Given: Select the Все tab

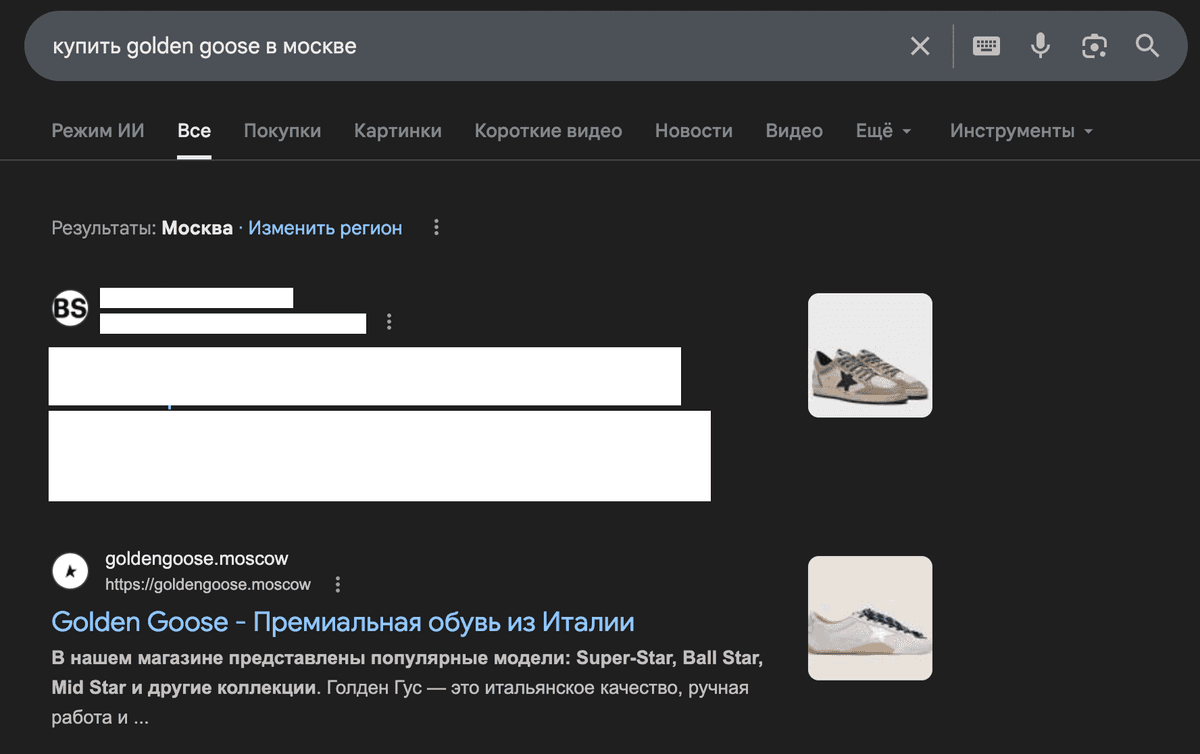Looking at the screenshot, I should [x=194, y=131].
